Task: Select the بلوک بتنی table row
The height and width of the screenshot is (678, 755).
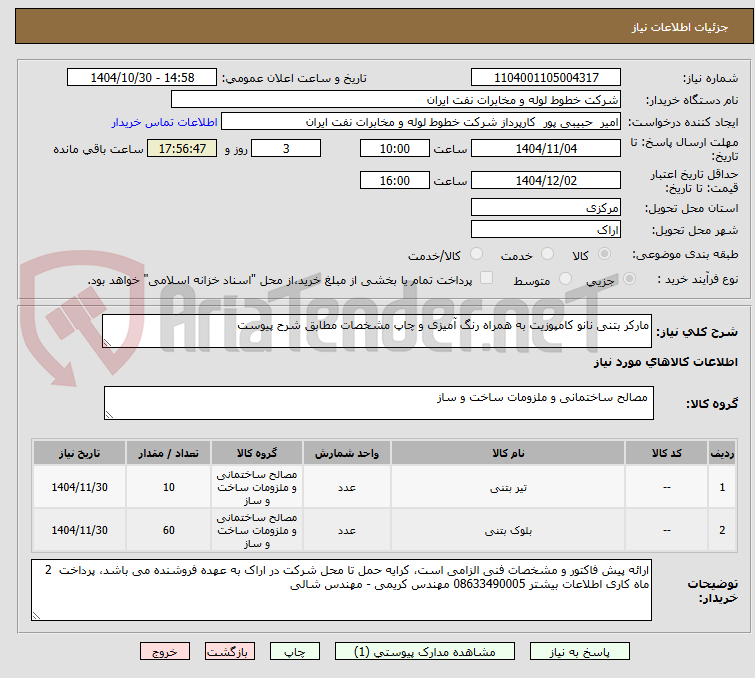Action: pos(384,530)
